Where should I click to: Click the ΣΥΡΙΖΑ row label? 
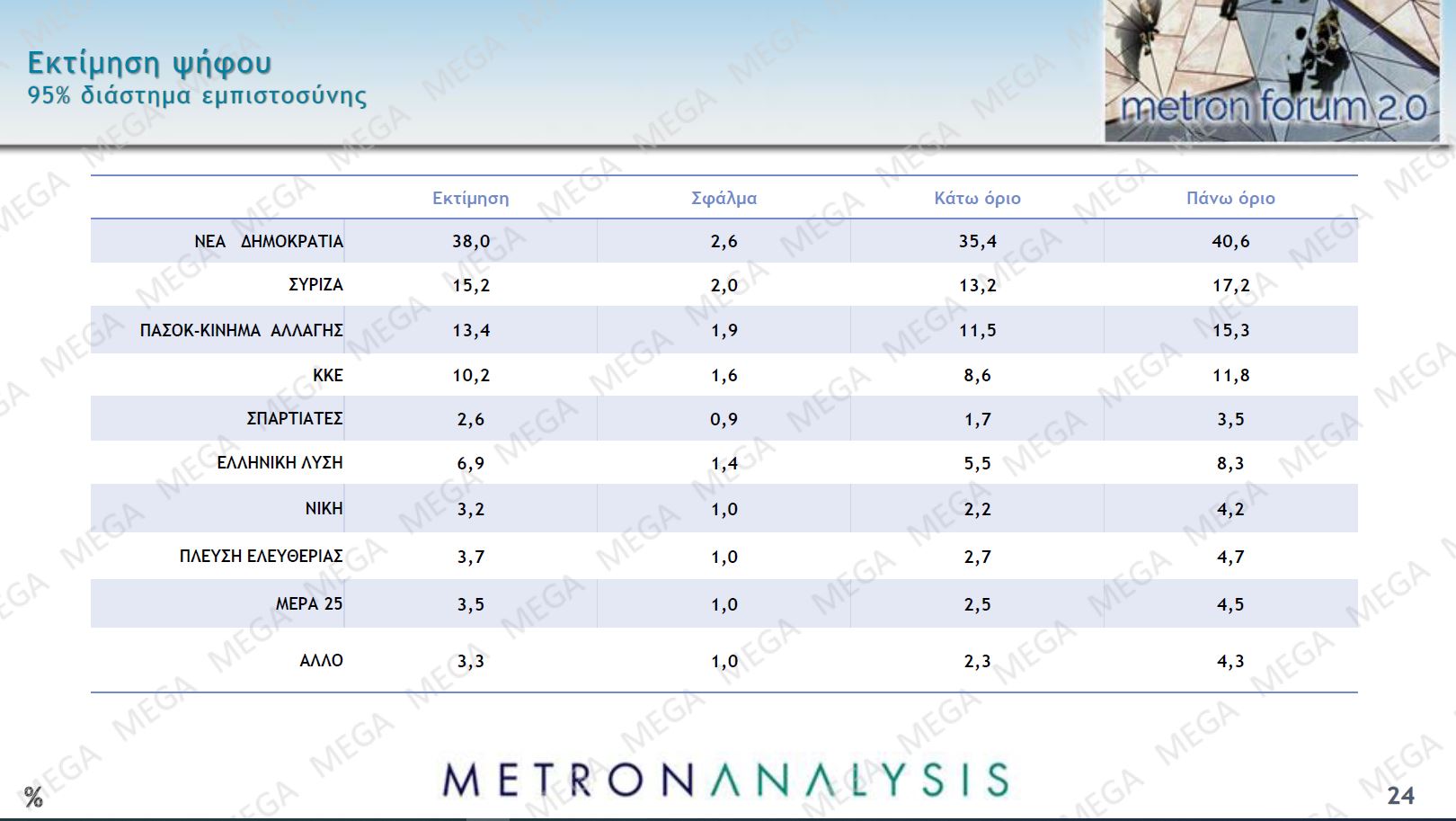pos(315,284)
